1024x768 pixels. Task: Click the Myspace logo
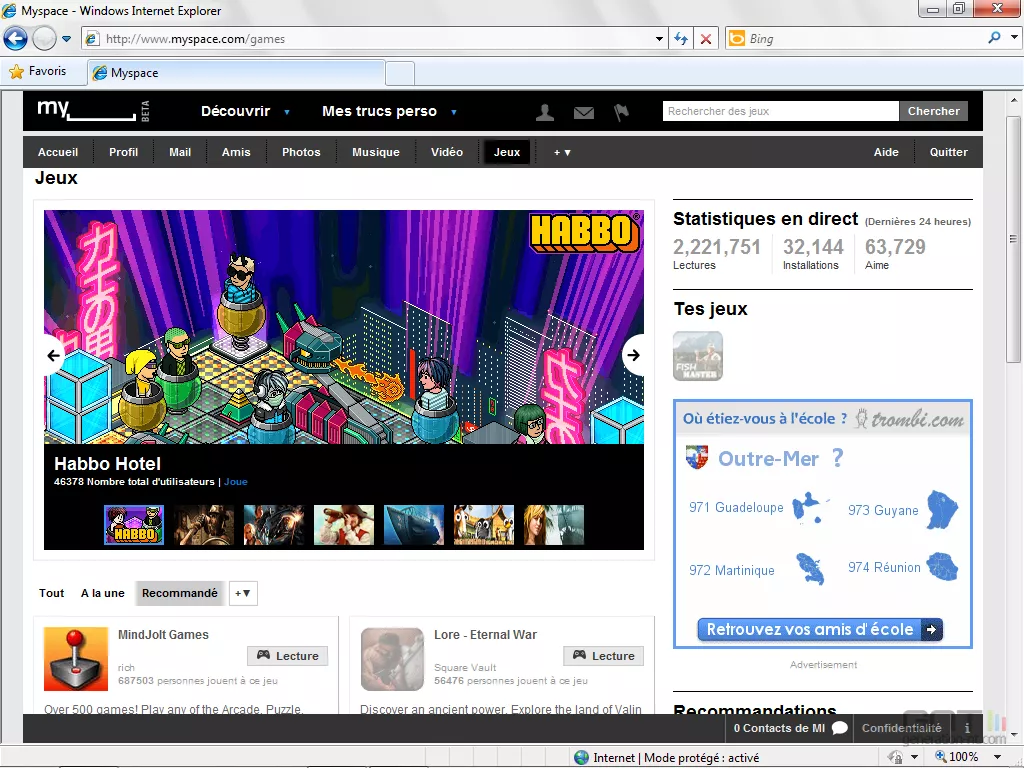click(x=93, y=110)
